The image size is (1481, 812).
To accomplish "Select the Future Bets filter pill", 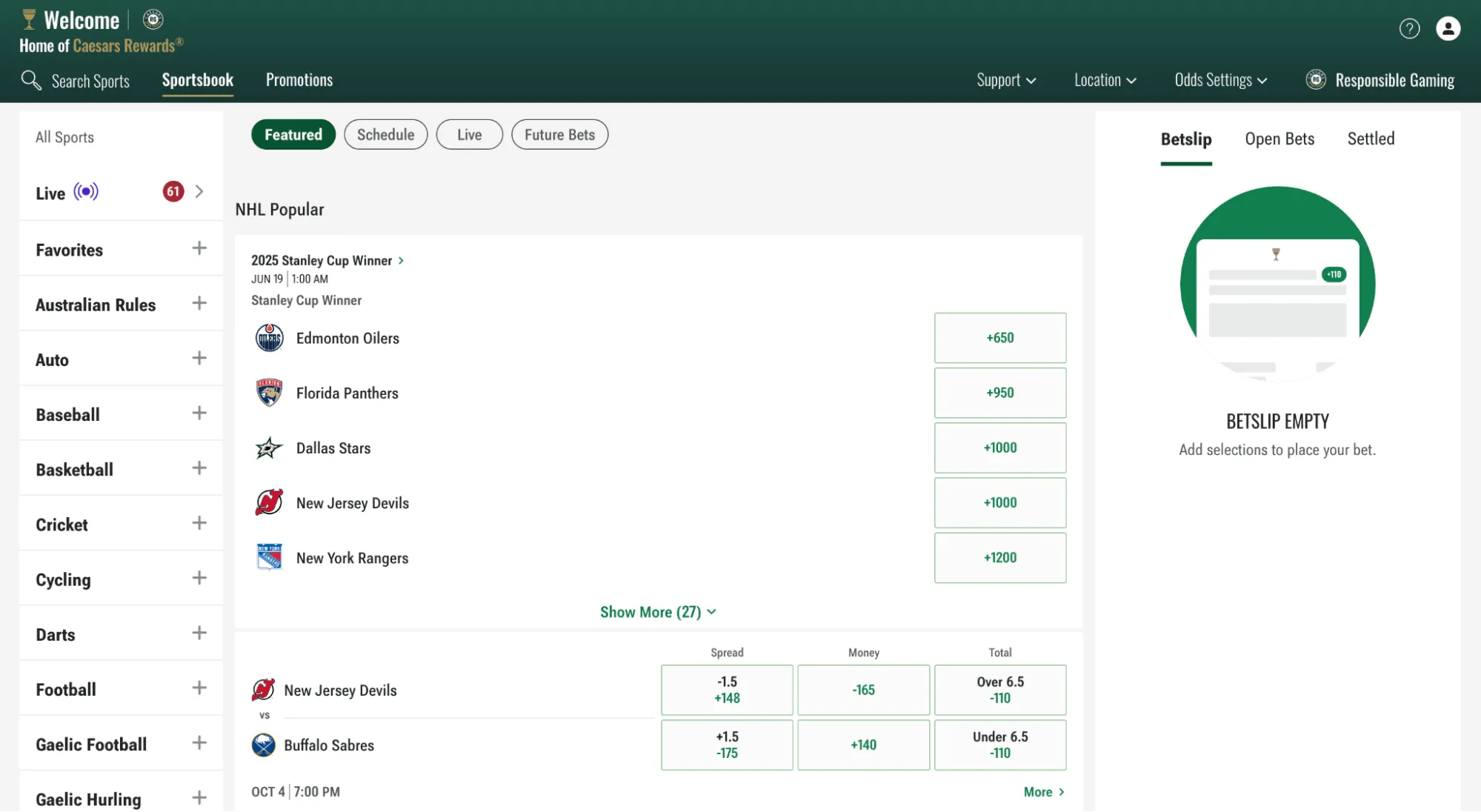I will click(560, 135).
